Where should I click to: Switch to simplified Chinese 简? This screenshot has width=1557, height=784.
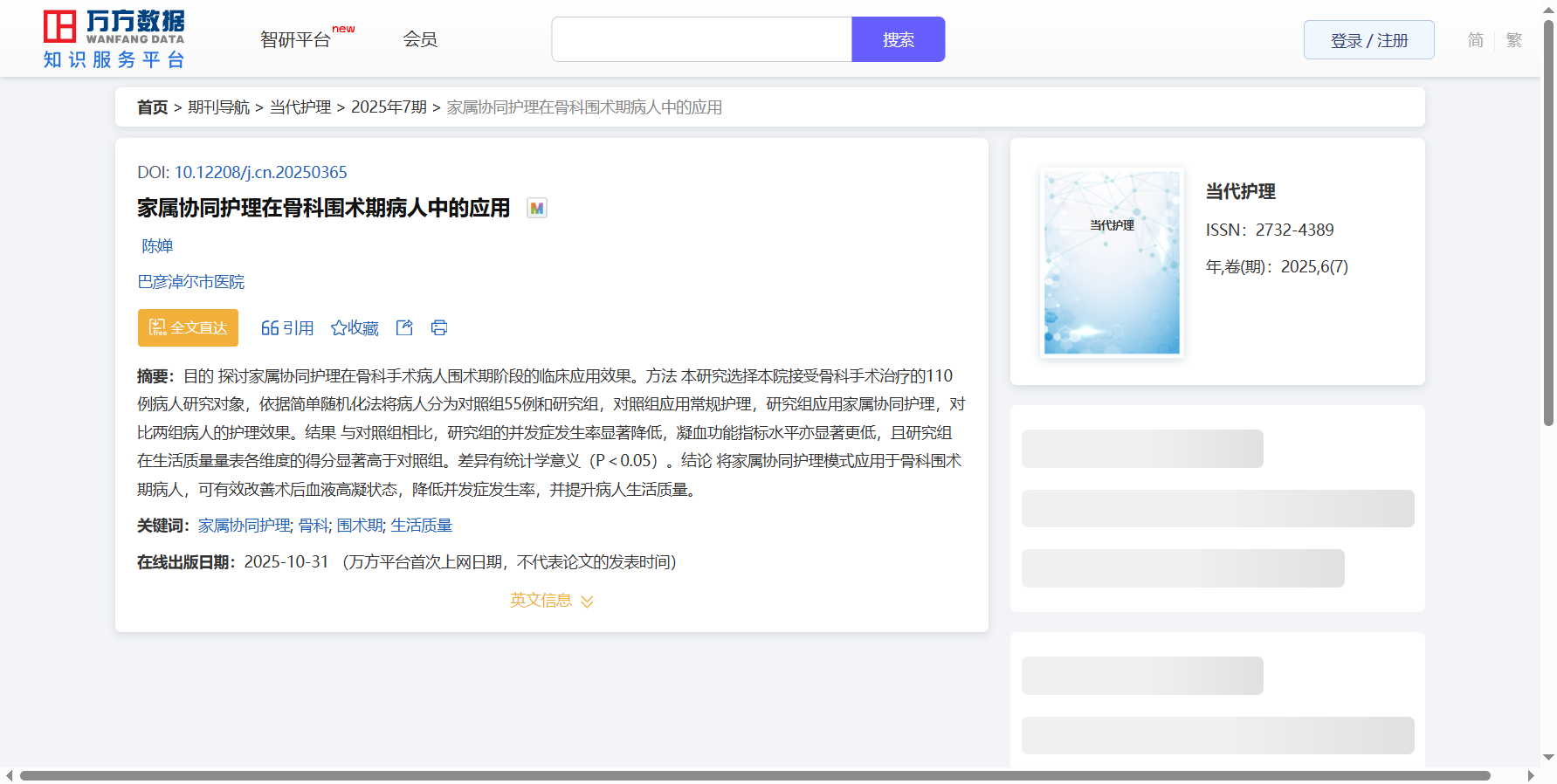(1475, 40)
